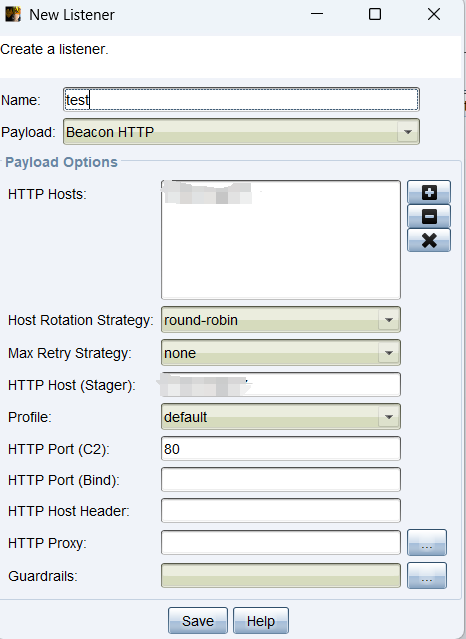Add a new HTTP host with plus icon
The image size is (466, 639).
pos(429,192)
